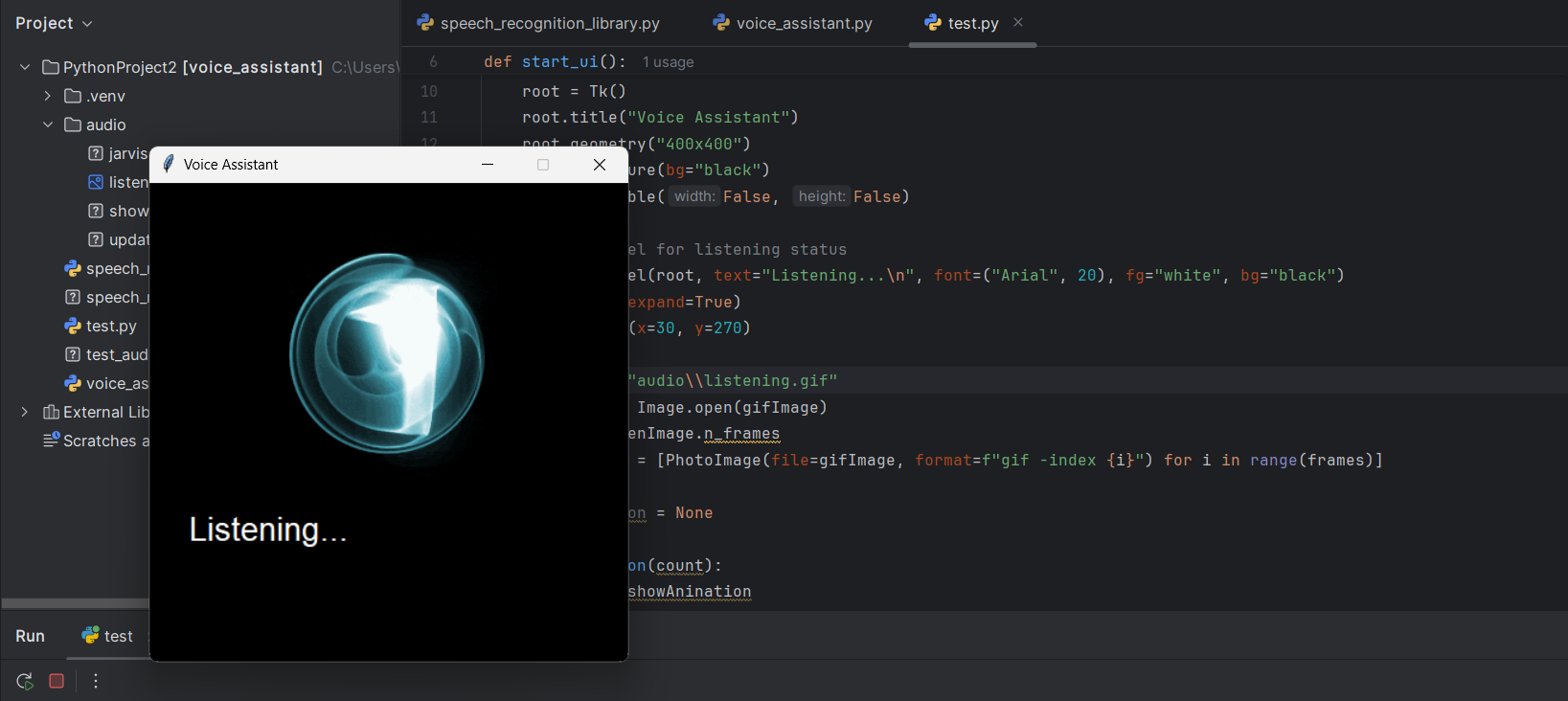
Task: Click the Voice Assistant title bar text
Action: click(231, 165)
